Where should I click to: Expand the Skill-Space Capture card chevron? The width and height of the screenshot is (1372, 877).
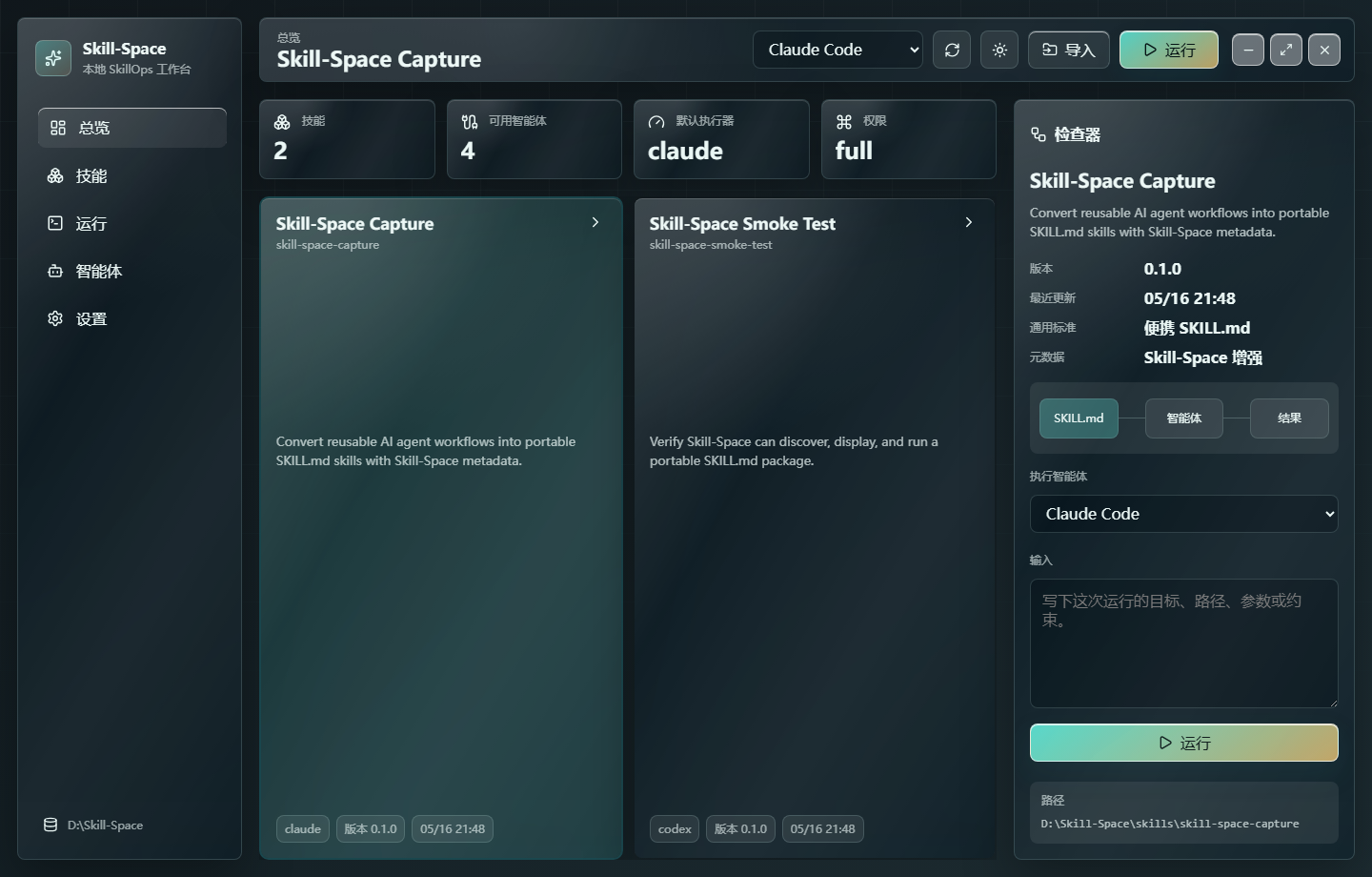click(595, 222)
